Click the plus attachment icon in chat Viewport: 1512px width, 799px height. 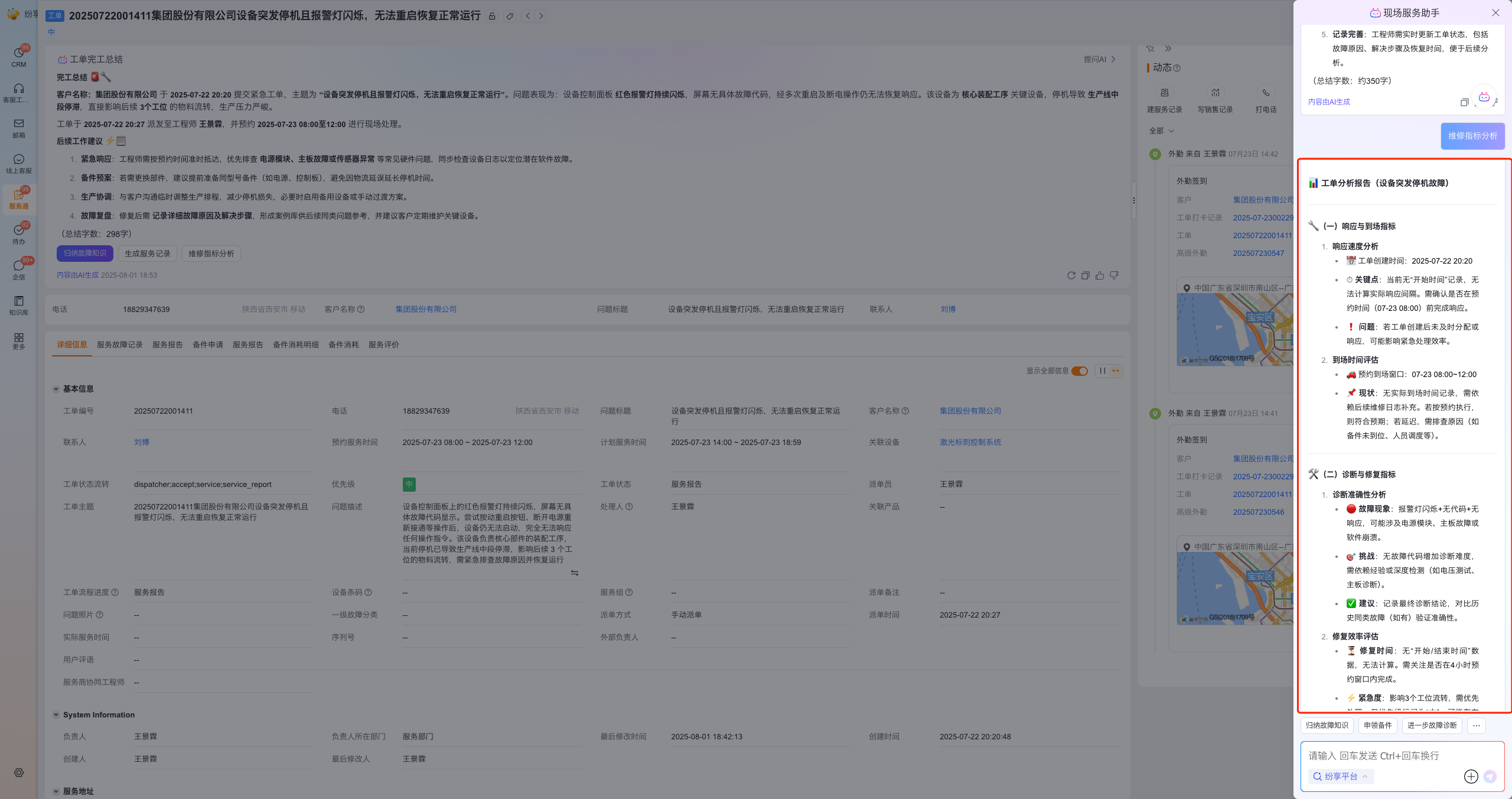[x=1471, y=777]
